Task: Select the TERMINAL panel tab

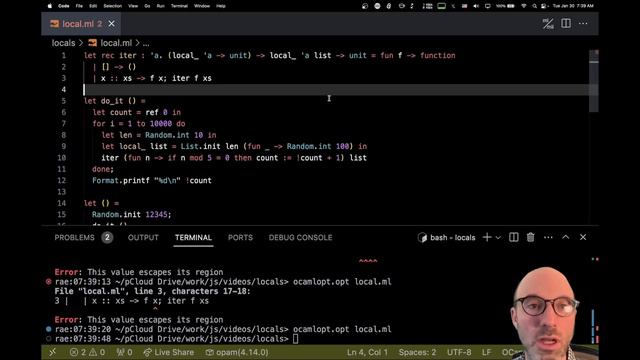Action: coord(193,238)
